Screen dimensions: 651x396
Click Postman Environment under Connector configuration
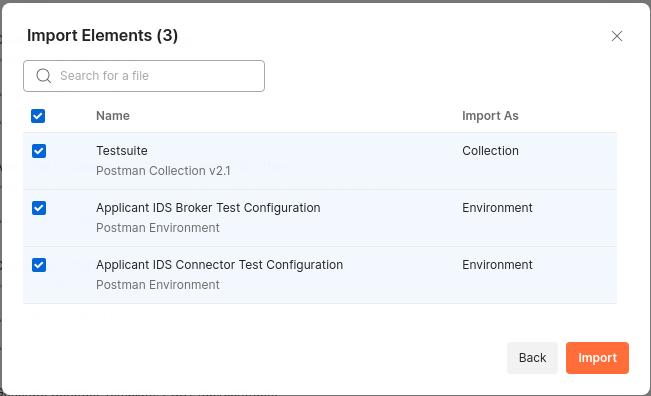tap(158, 284)
